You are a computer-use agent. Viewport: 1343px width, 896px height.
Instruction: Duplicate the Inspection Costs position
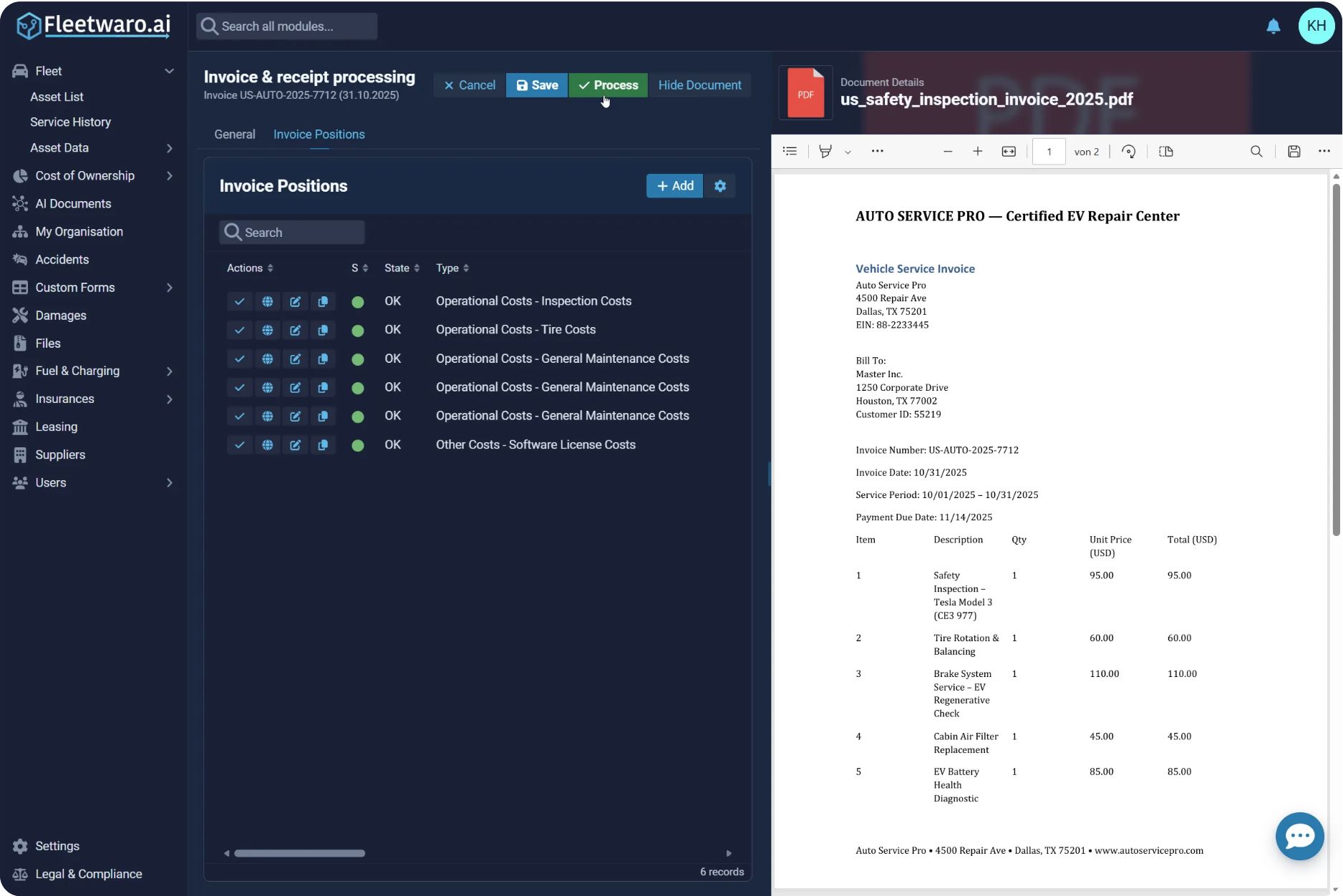pos(323,301)
